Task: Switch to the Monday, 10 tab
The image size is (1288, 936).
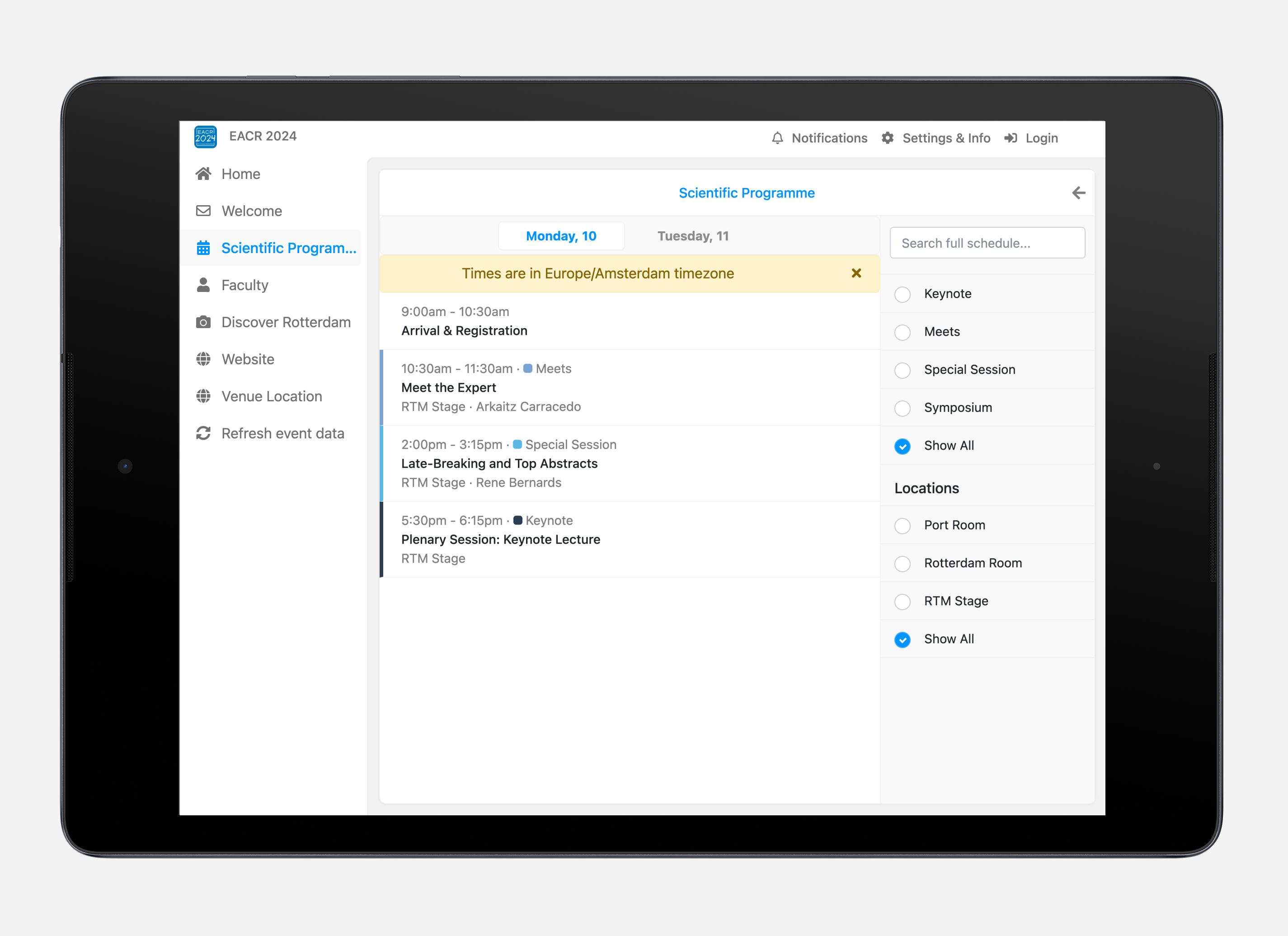Action: [561, 236]
